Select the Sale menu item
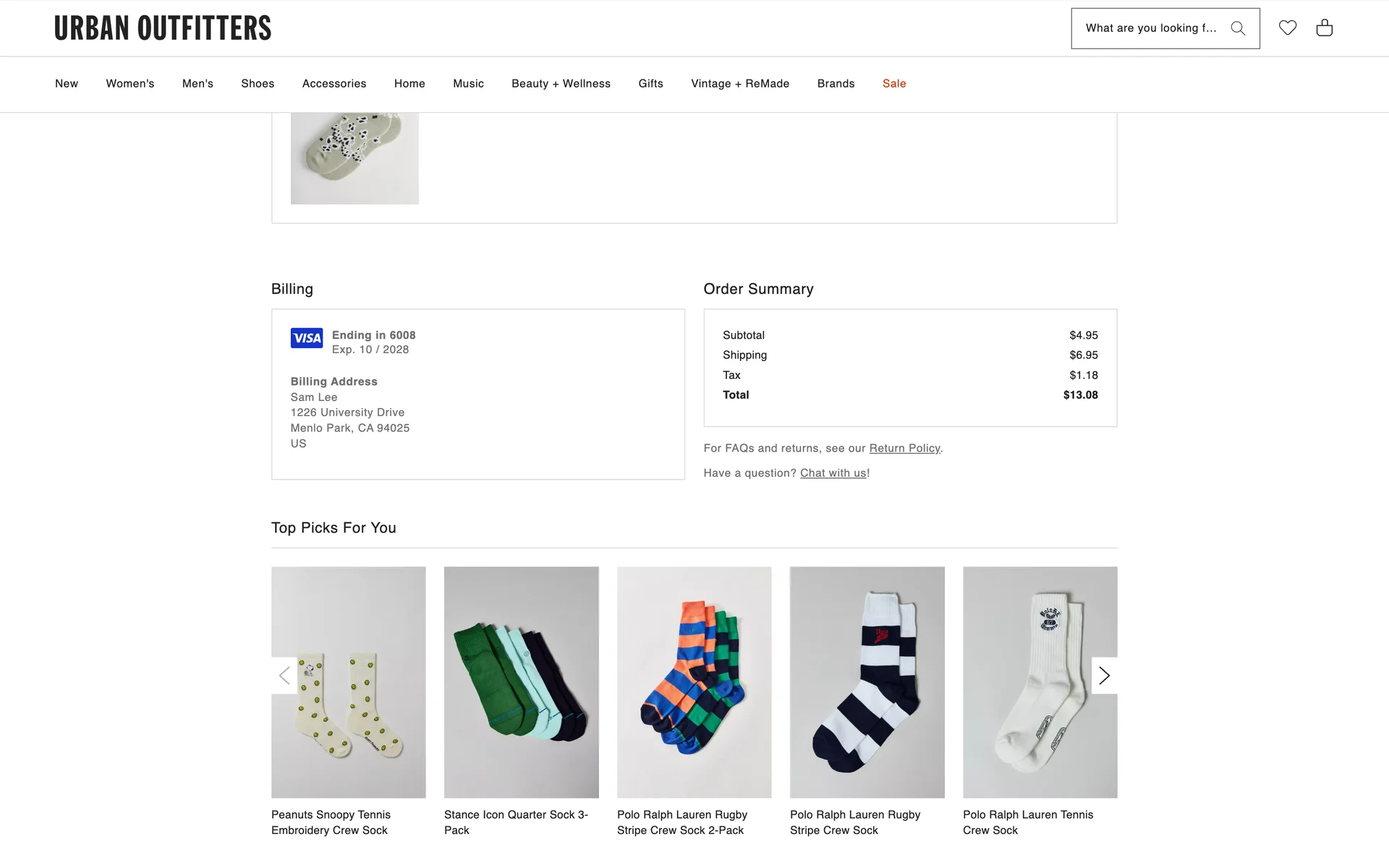The width and height of the screenshot is (1389, 868). pyautogui.click(x=894, y=84)
